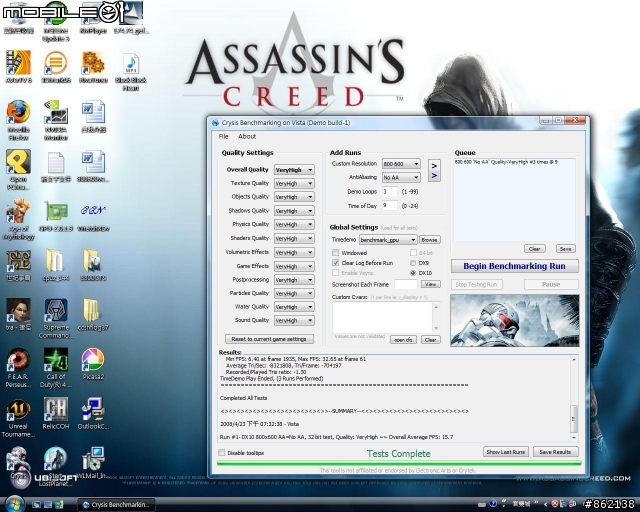The image size is (640, 512).
Task: Click Reset to current game settings
Action: click(x=269, y=339)
